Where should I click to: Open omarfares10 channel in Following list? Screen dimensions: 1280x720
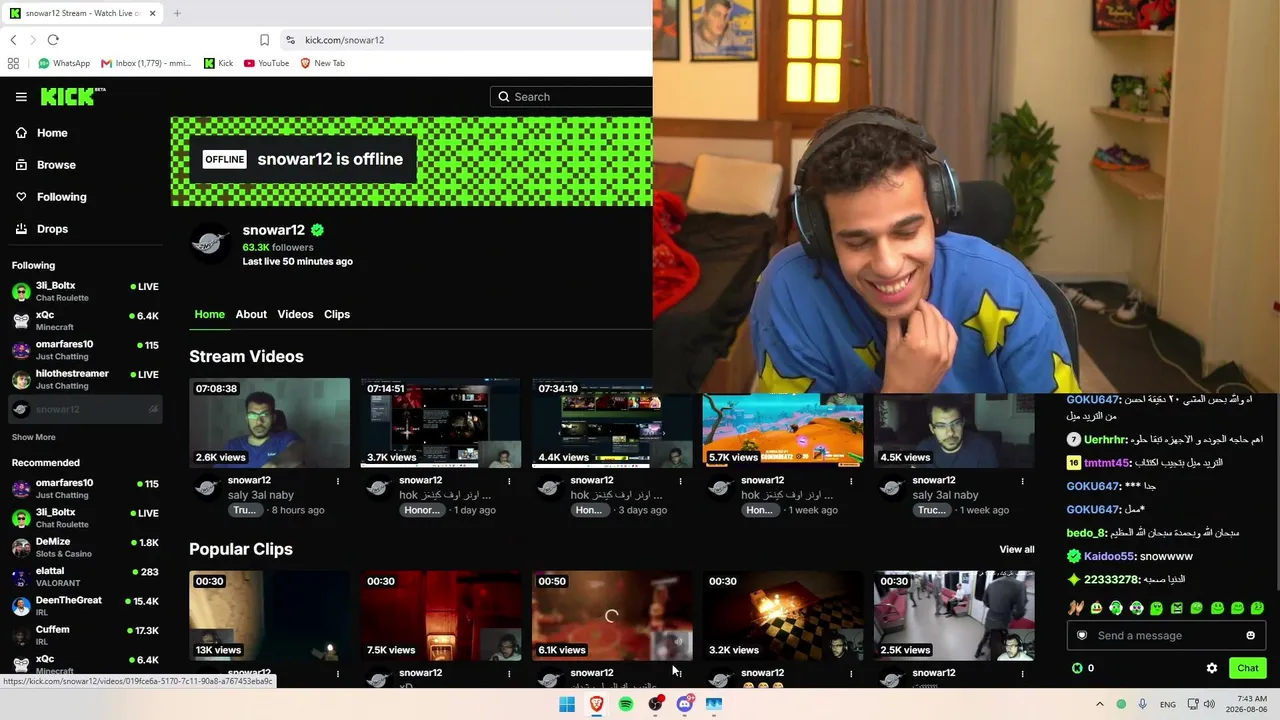click(85, 350)
